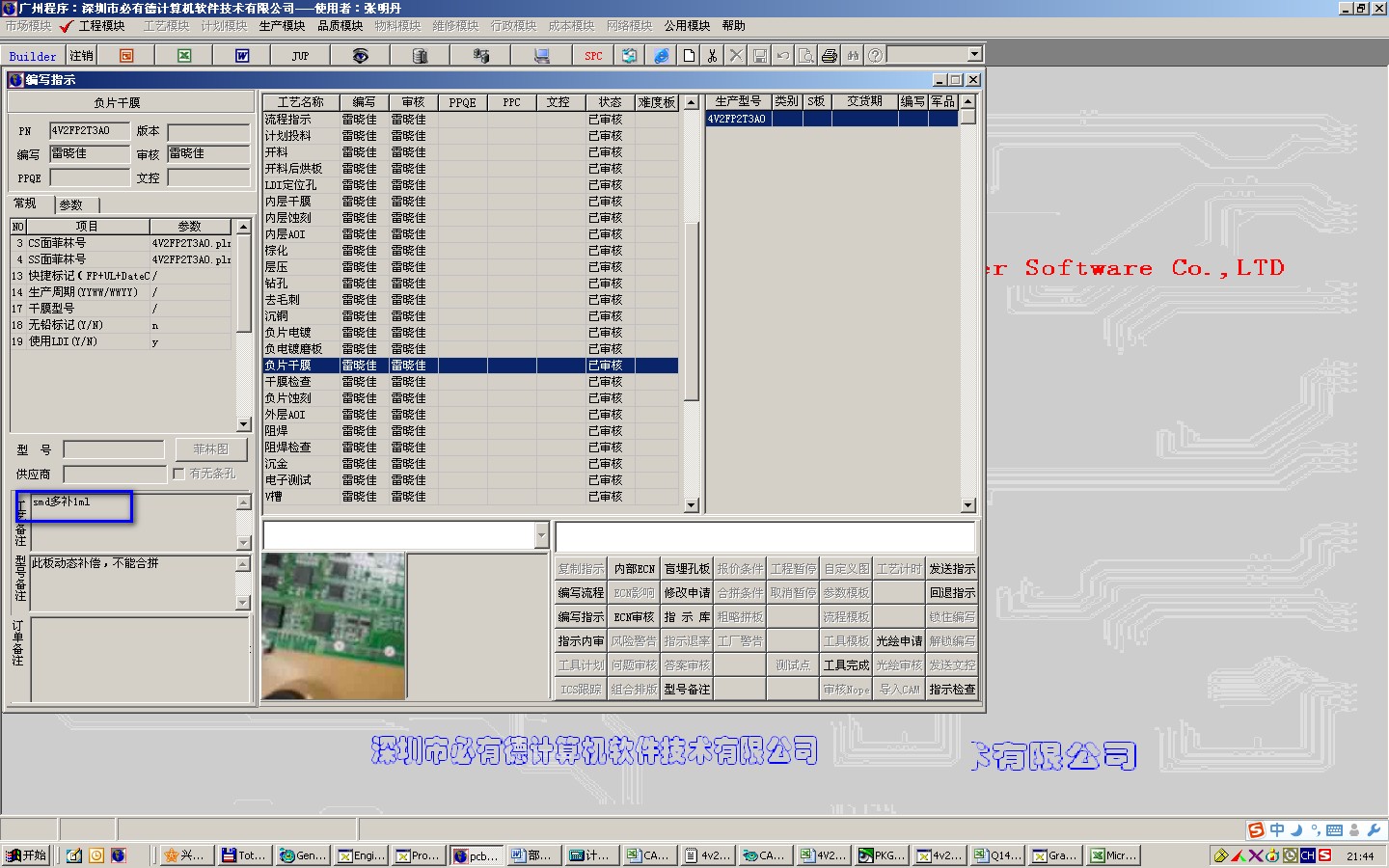Click the PN input field

[89, 131]
